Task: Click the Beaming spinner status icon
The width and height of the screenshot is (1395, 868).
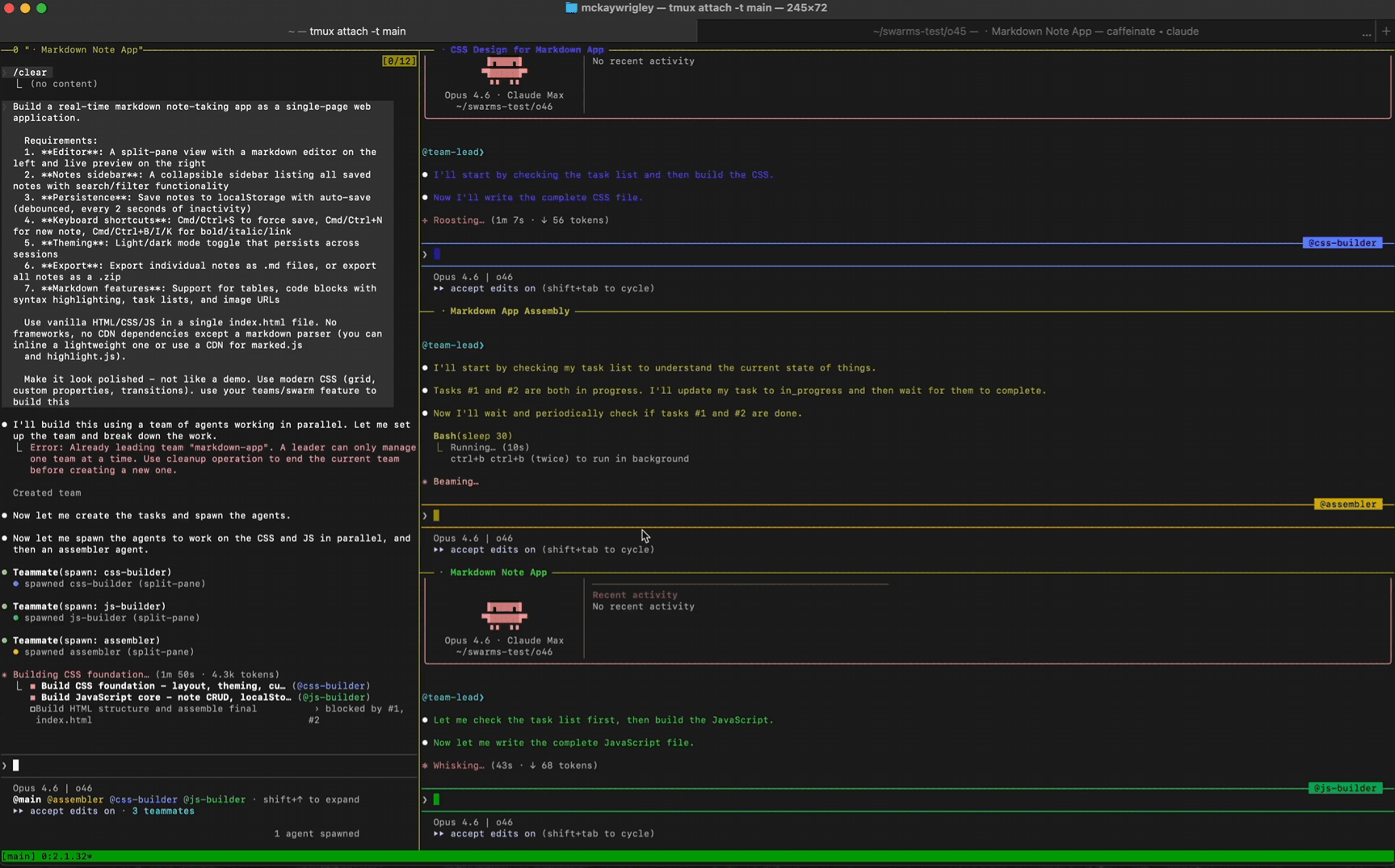Action: pyautogui.click(x=425, y=482)
